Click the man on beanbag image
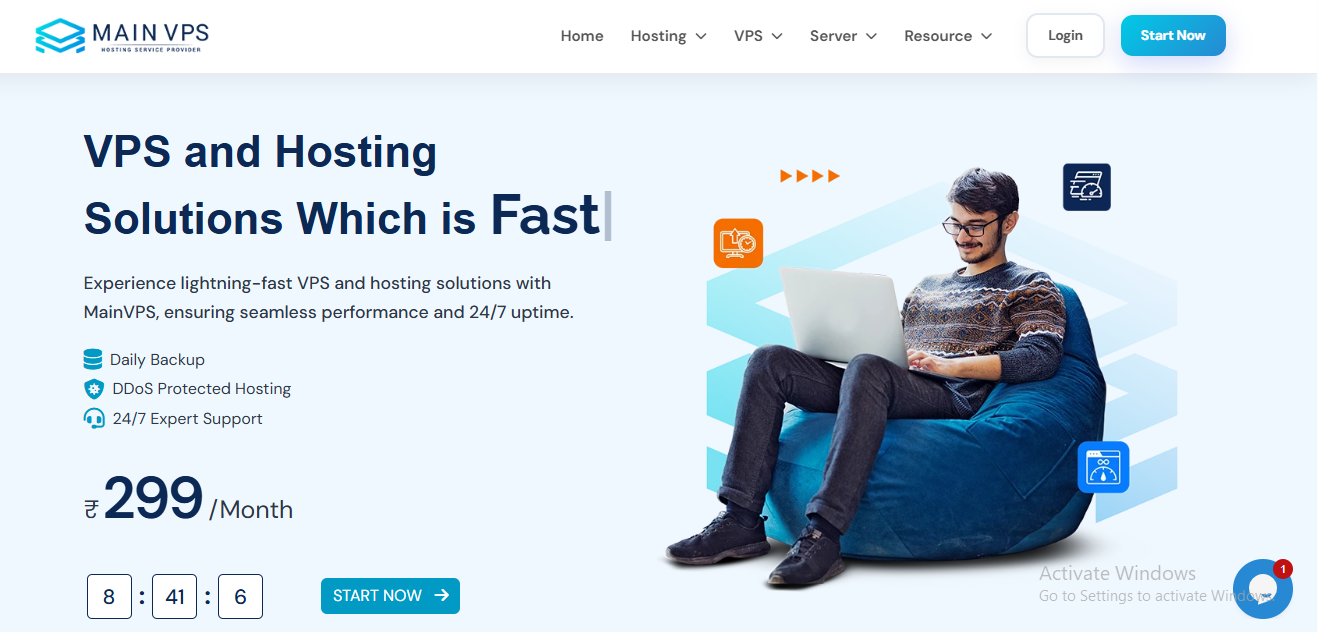The width and height of the screenshot is (1318, 632). coord(890,380)
